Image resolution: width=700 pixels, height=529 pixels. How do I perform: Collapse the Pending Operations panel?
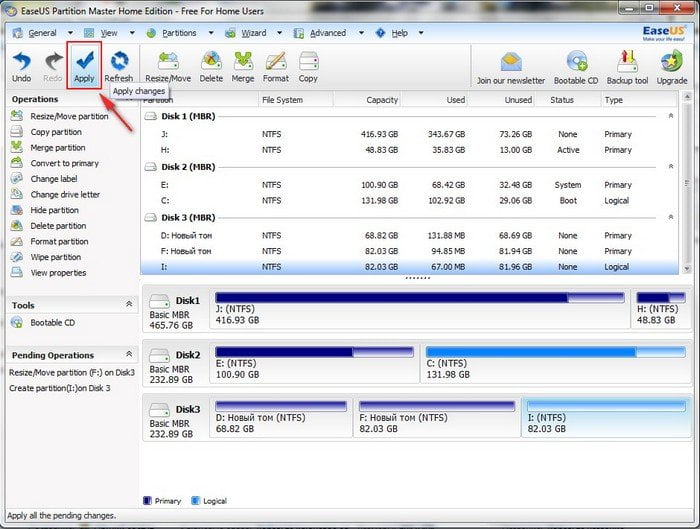point(129,354)
